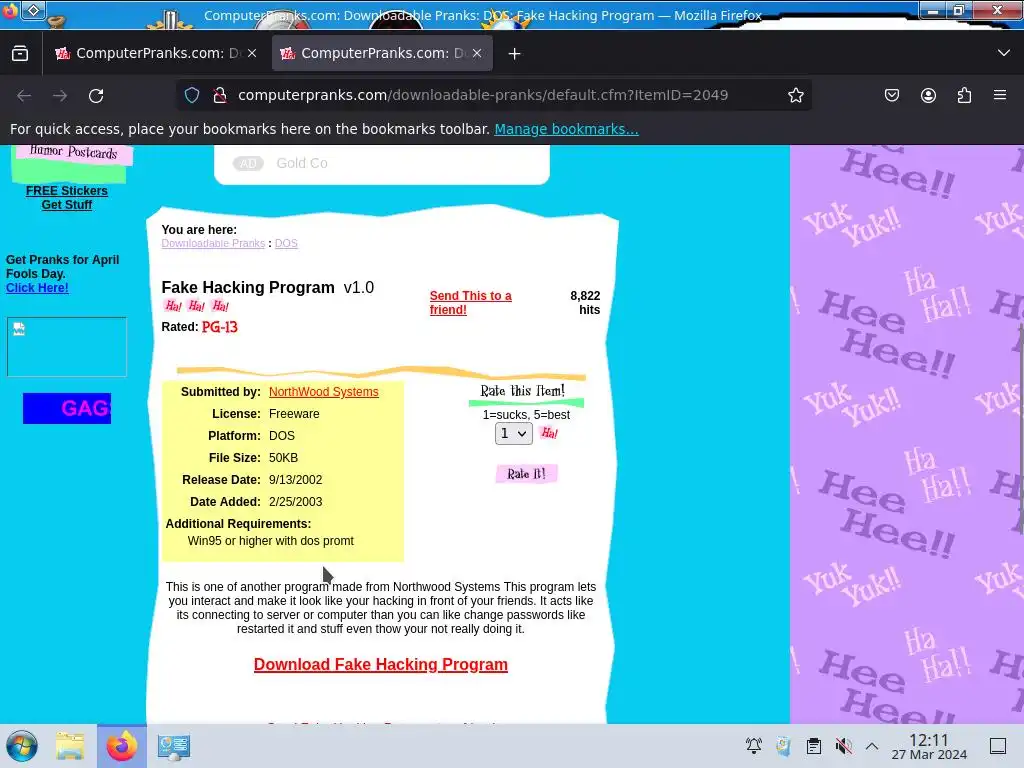Click the Release Date value 9/13/2002
The image size is (1024, 768).
tap(295, 480)
